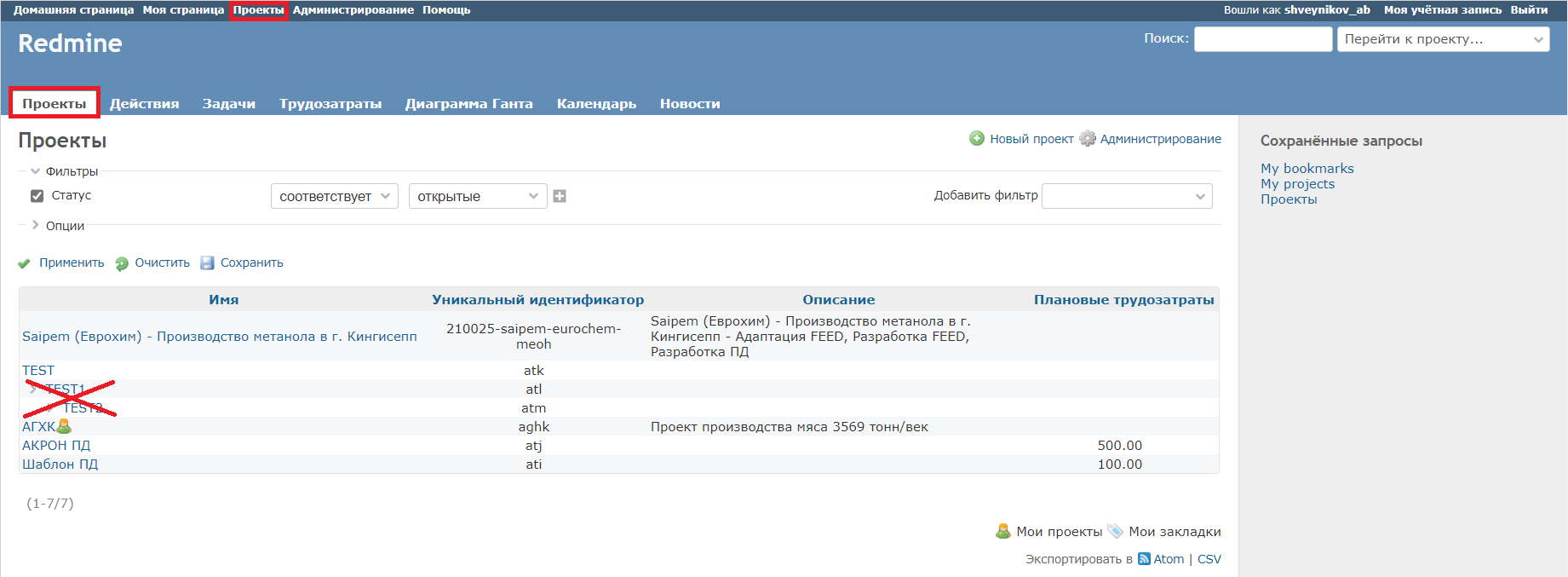Click Очистить to clear filters
Image resolution: width=1568 pixels, height=577 pixels.
tap(162, 263)
